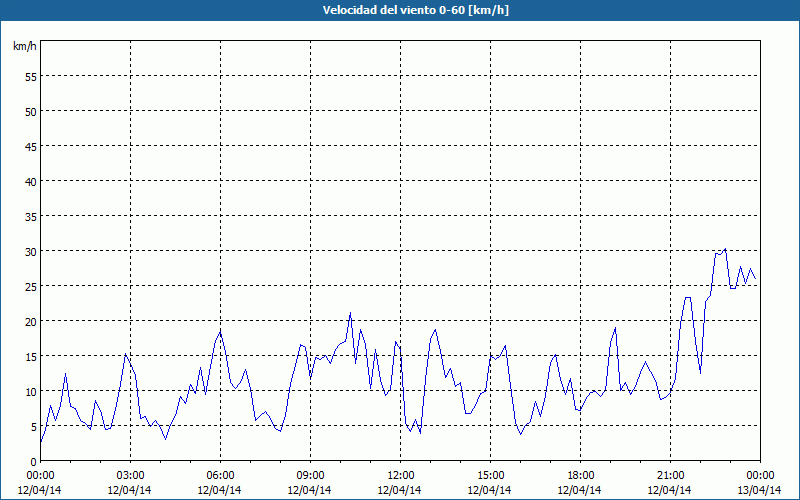Select the y-axis value label '40'

click(31, 182)
